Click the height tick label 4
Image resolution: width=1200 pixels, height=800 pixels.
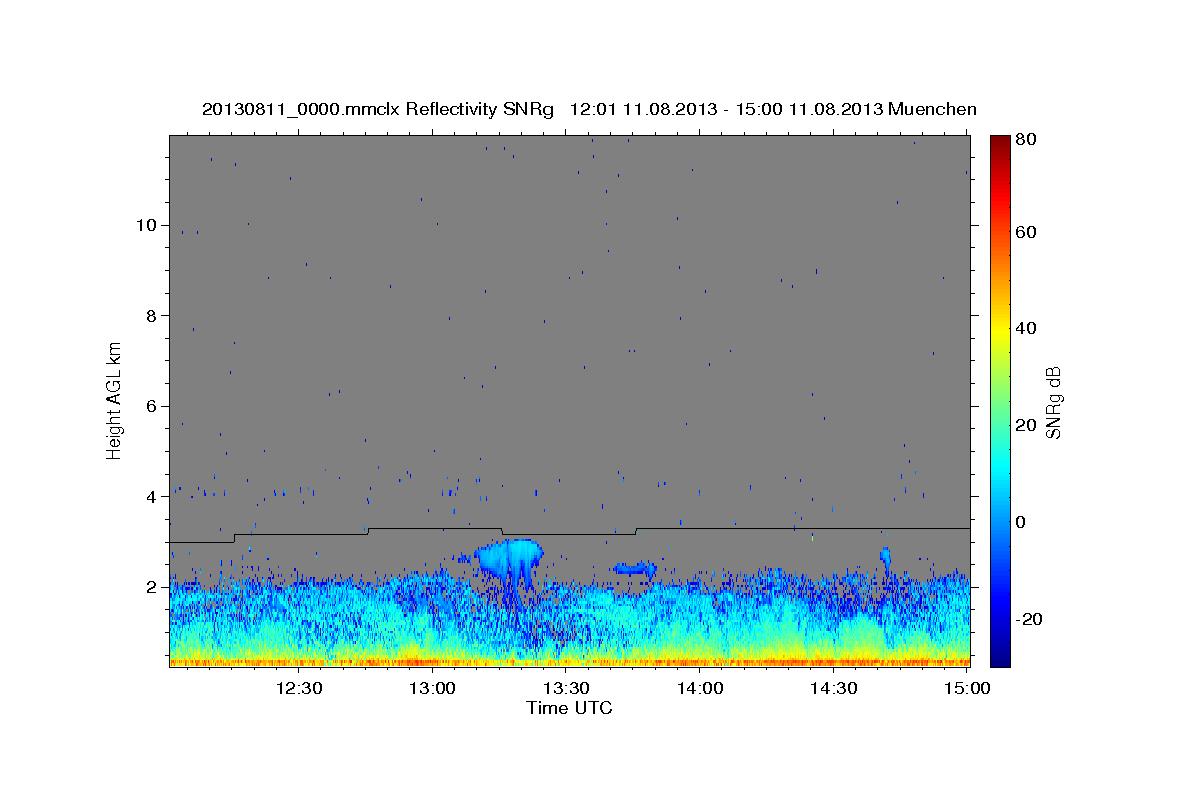(x=151, y=497)
